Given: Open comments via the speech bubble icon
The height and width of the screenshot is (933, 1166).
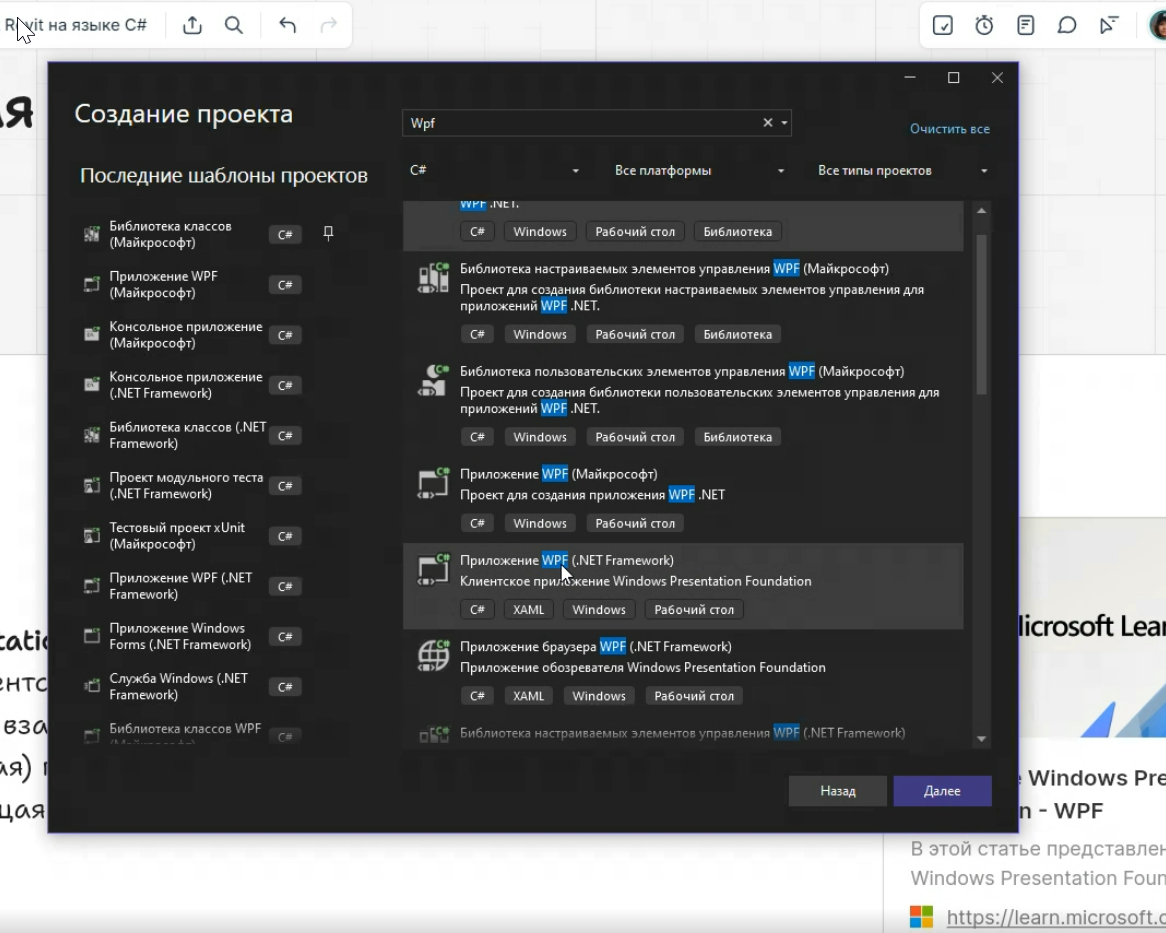Looking at the screenshot, I should 1067,25.
